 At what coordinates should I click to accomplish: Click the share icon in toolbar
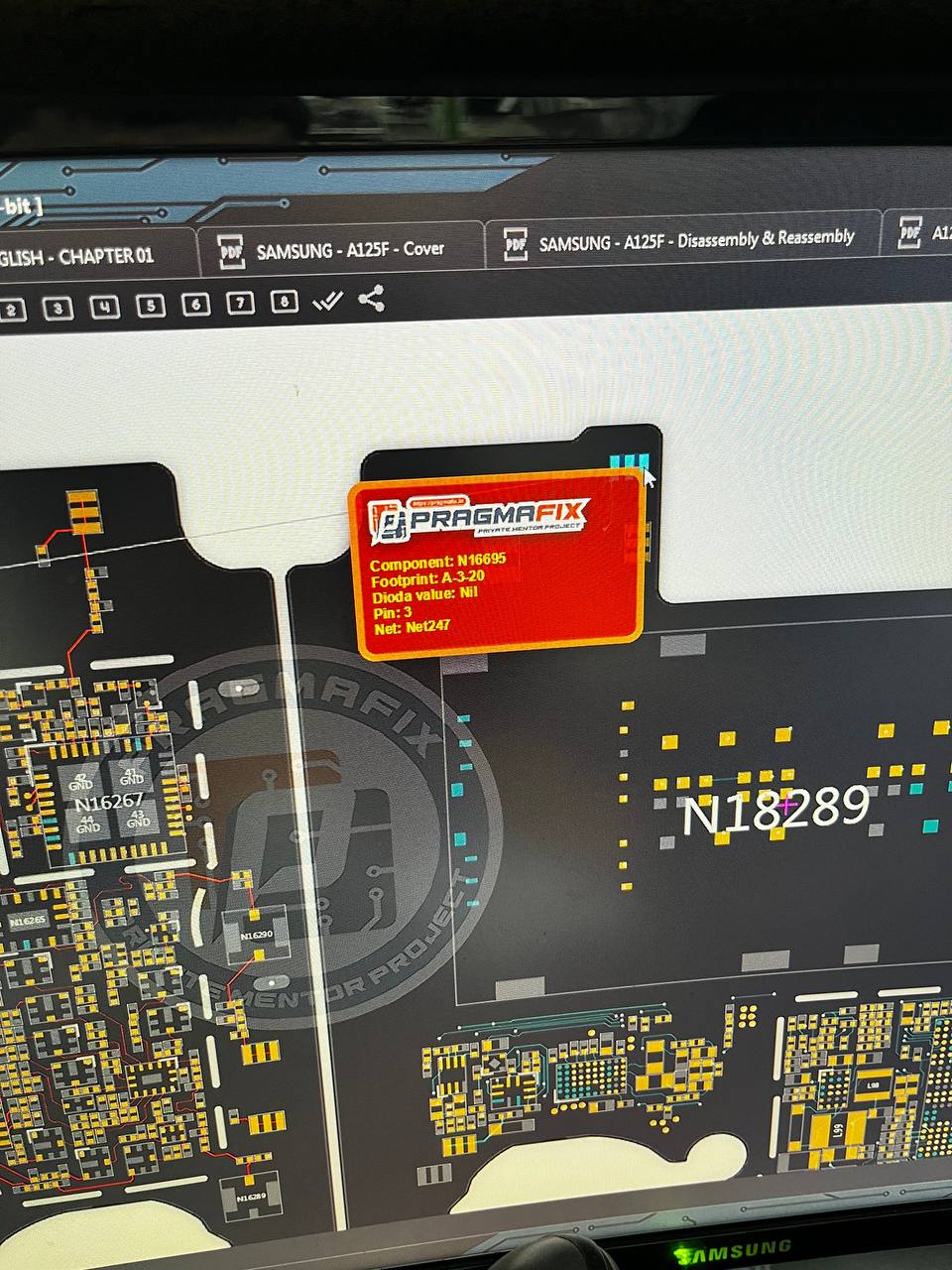point(371,298)
